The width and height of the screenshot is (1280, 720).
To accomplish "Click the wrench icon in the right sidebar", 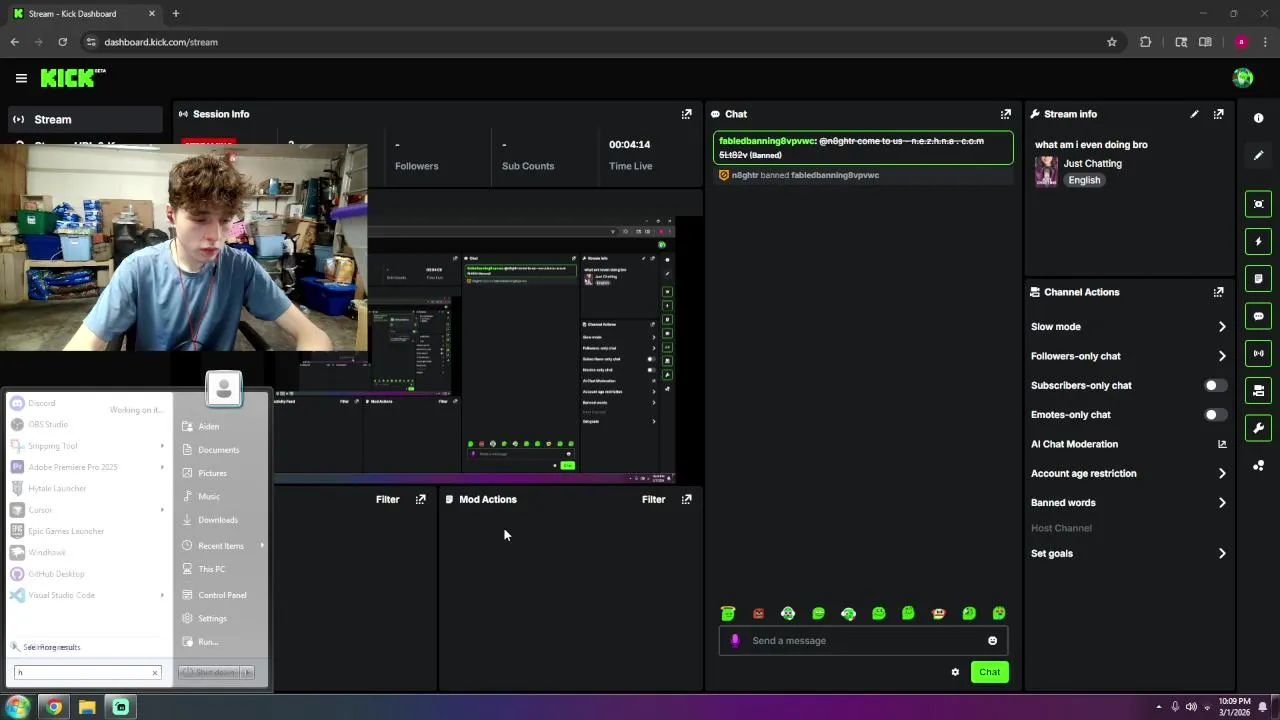I will click(x=1258, y=428).
